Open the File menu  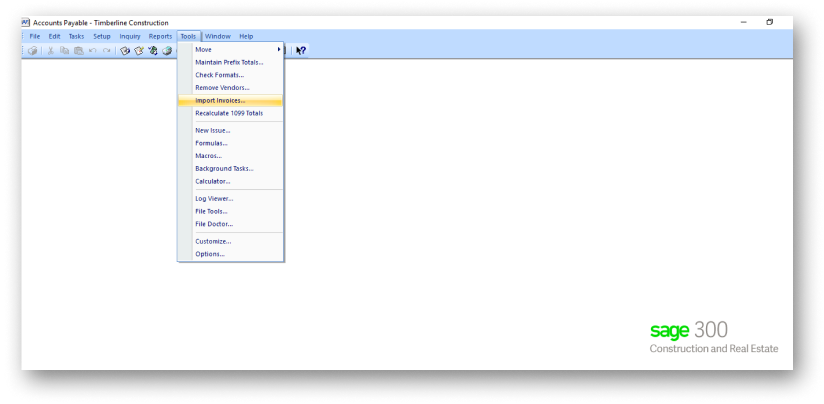coord(35,36)
